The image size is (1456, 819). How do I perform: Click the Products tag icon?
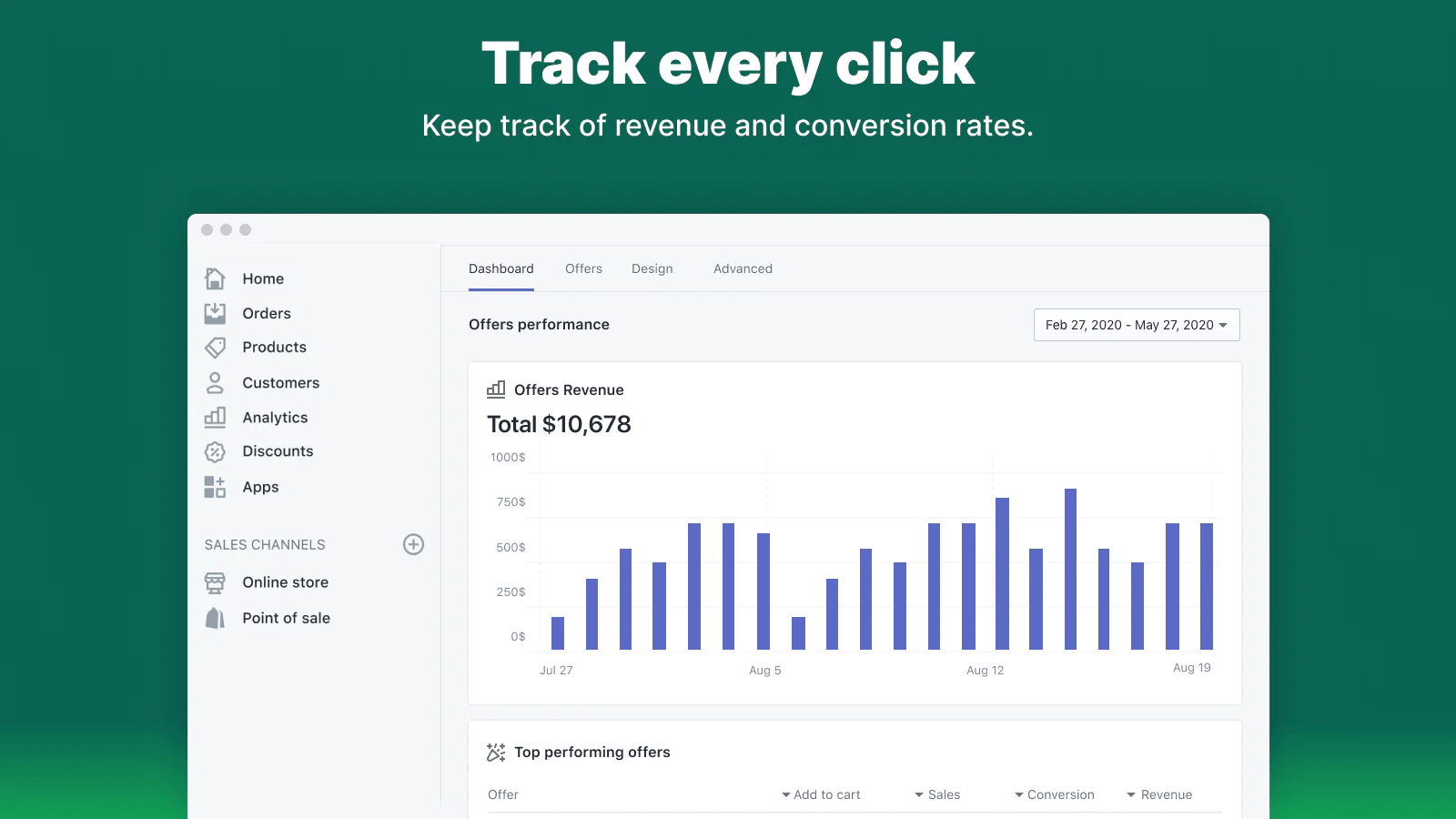pos(215,348)
